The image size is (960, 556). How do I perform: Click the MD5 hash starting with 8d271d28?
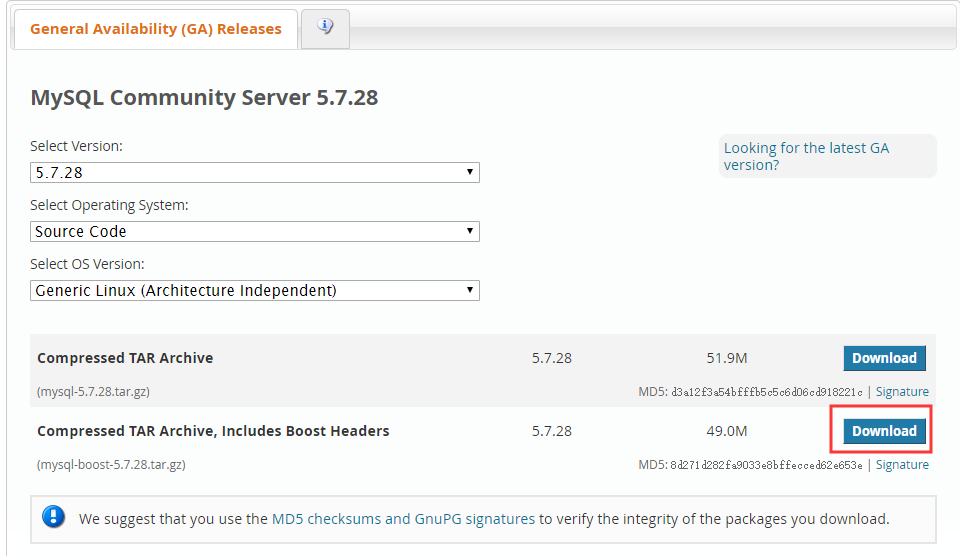click(x=766, y=465)
